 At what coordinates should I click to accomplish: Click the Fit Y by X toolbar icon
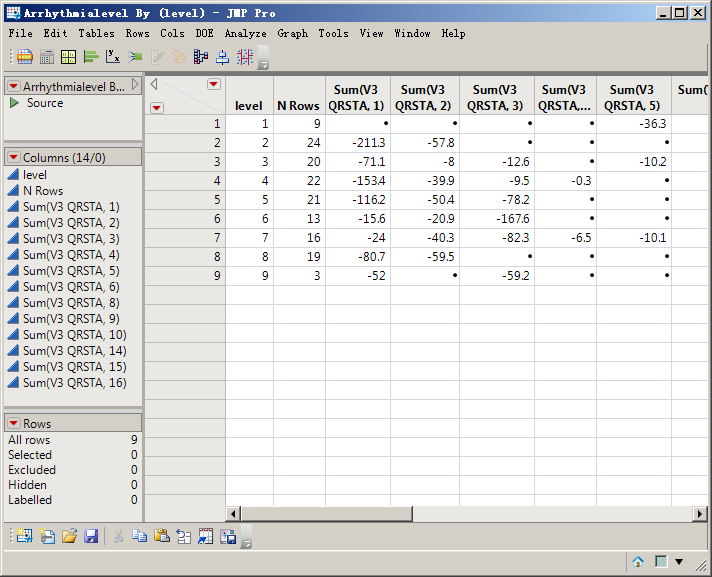pyautogui.click(x=113, y=57)
